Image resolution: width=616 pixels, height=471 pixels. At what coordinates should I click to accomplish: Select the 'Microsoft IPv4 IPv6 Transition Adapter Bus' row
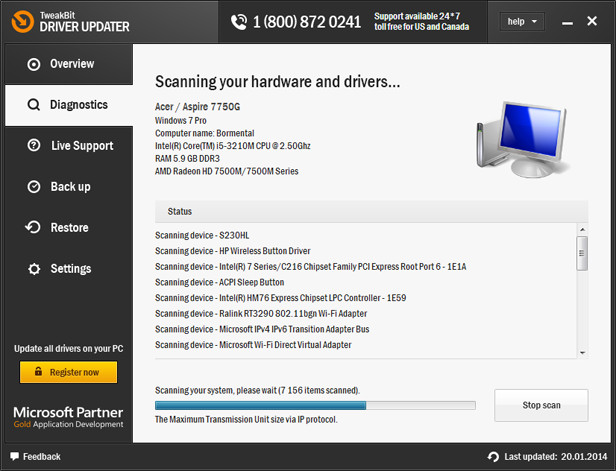click(365, 329)
